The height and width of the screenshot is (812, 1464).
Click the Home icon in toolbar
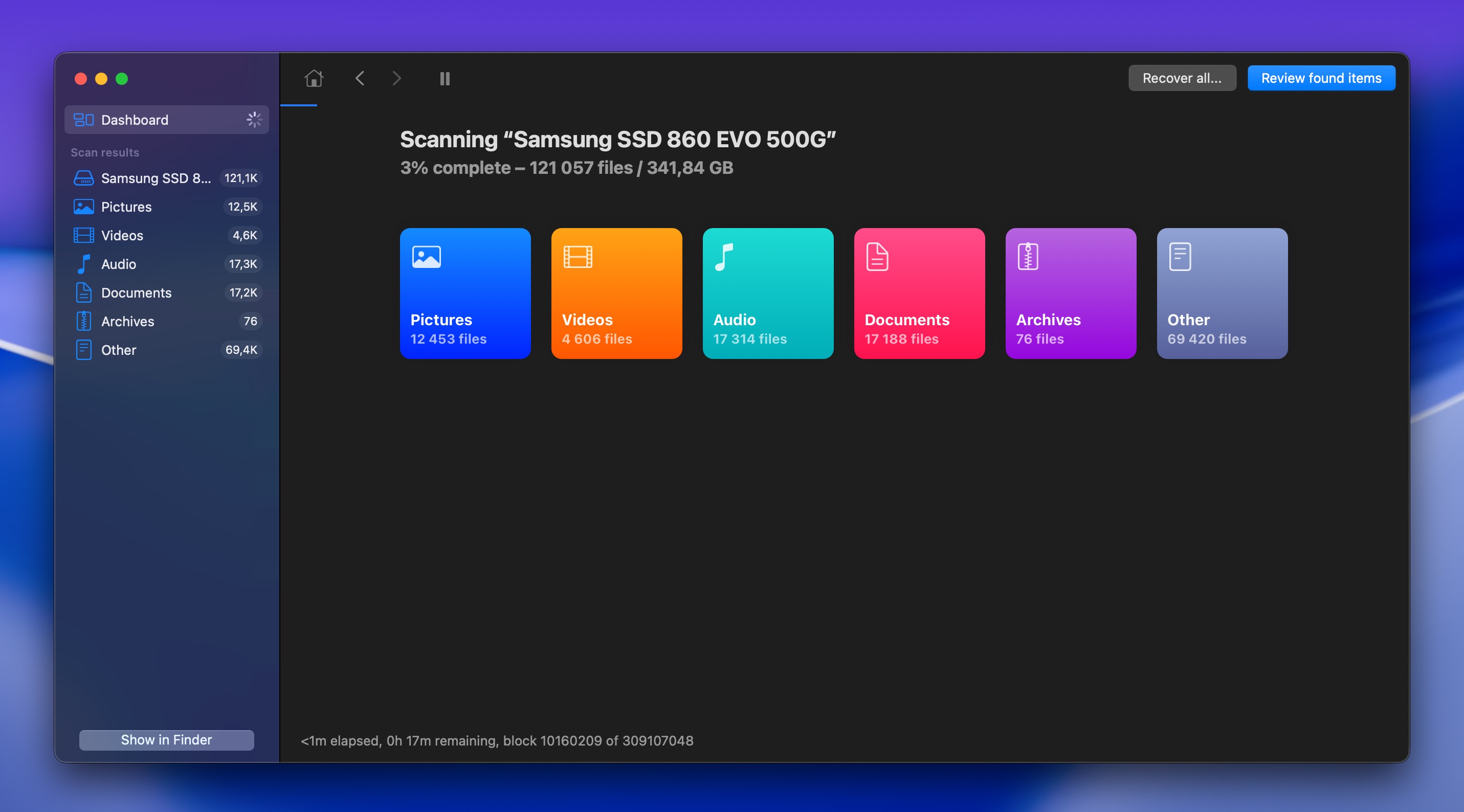(314, 78)
